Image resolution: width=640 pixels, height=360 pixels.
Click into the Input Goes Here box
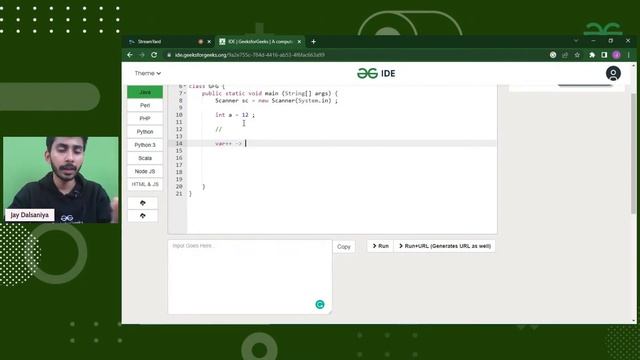tap(250, 277)
